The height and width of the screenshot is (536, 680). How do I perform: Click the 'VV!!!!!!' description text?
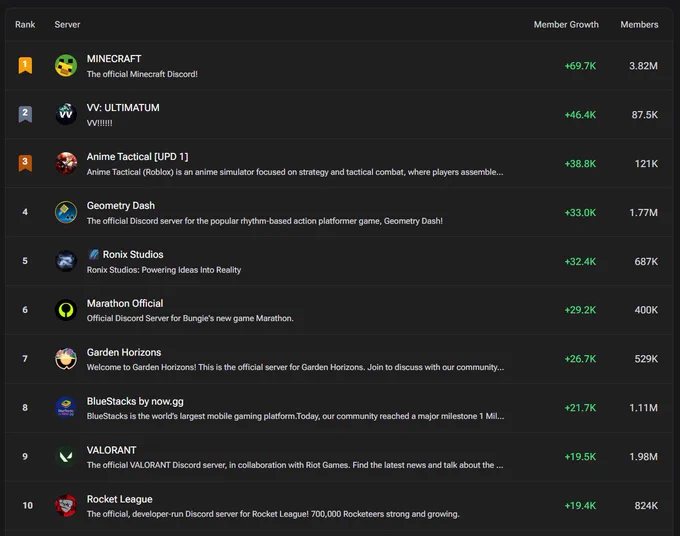99,123
